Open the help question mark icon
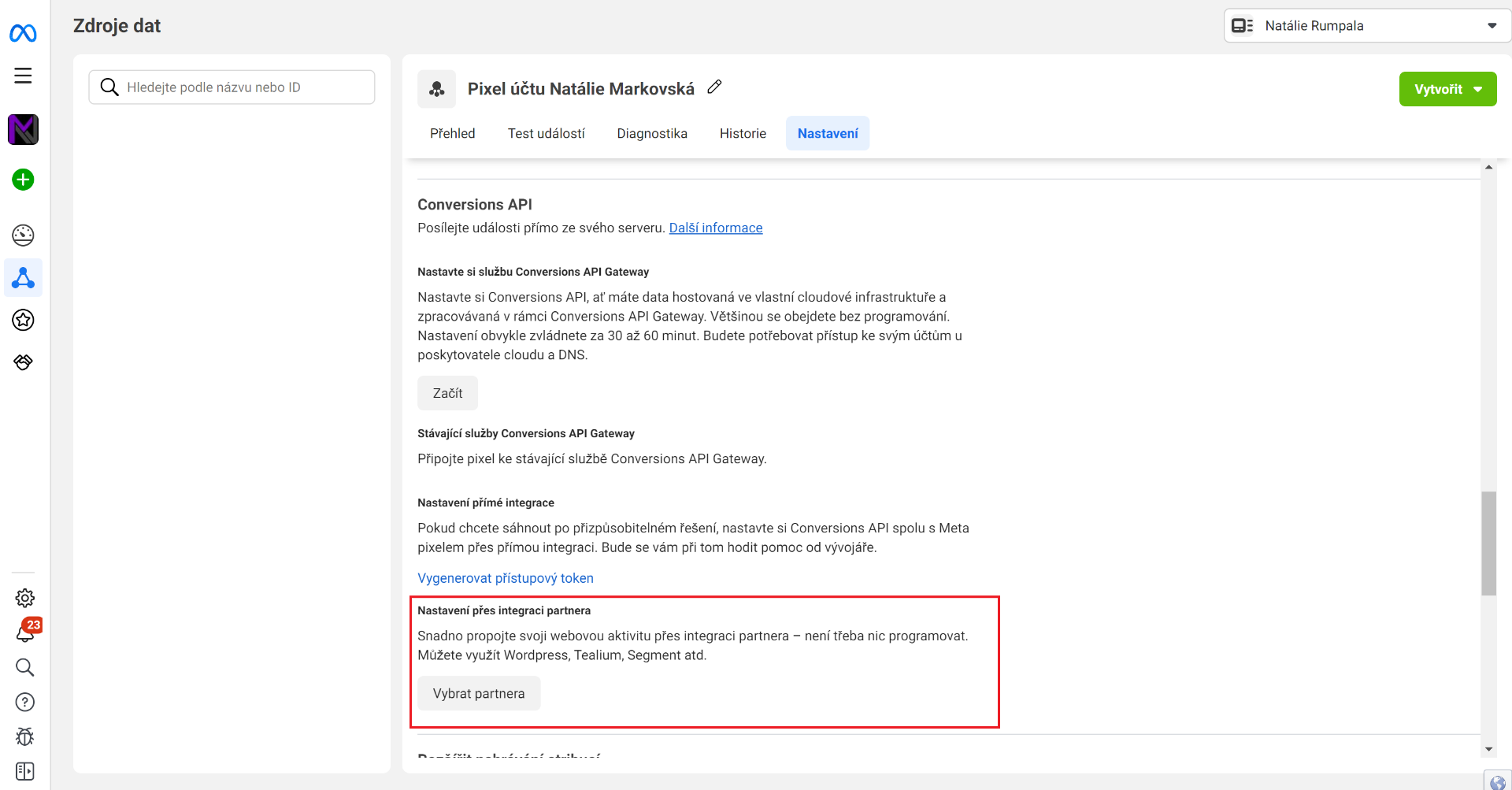Viewport: 1512px width, 790px height. (x=25, y=702)
